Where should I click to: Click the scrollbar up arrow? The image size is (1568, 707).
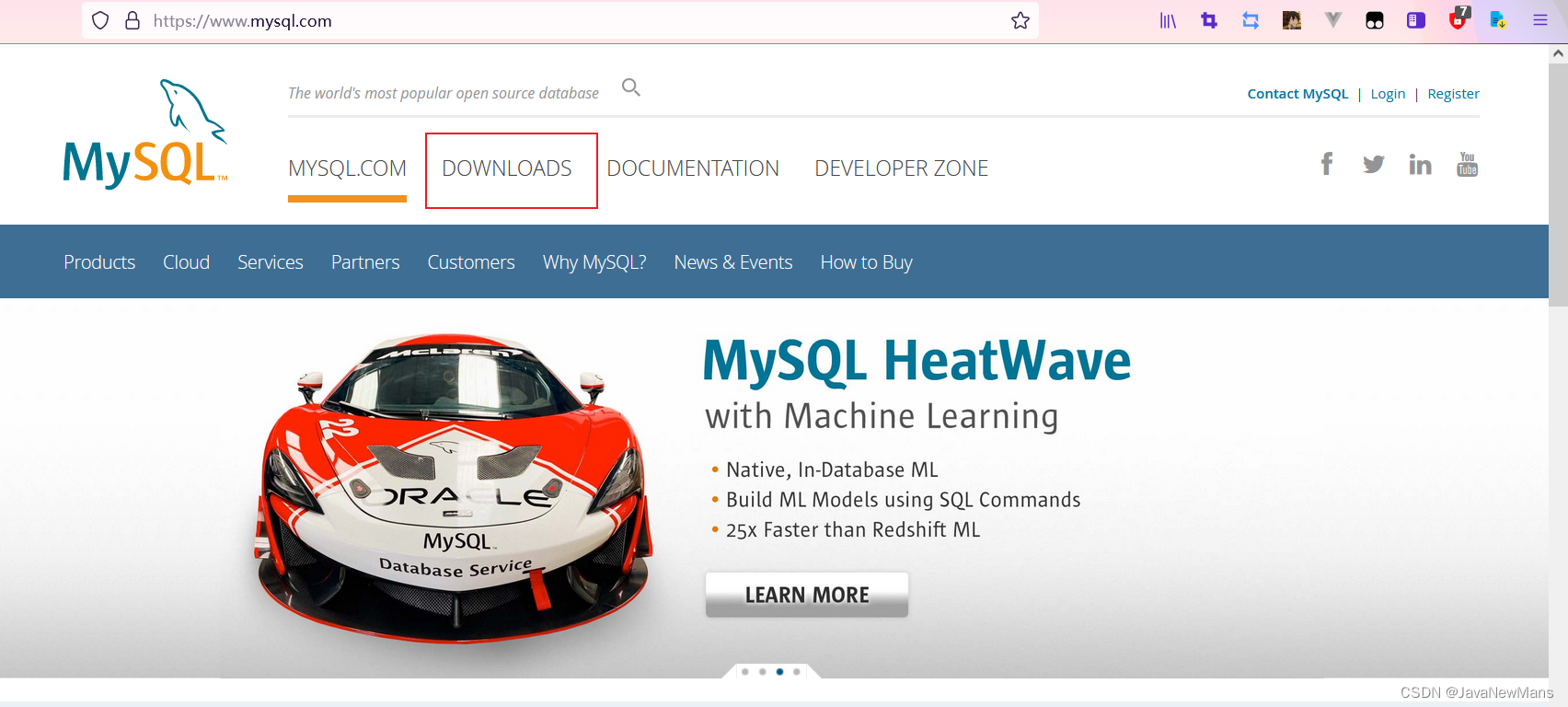[x=1558, y=52]
